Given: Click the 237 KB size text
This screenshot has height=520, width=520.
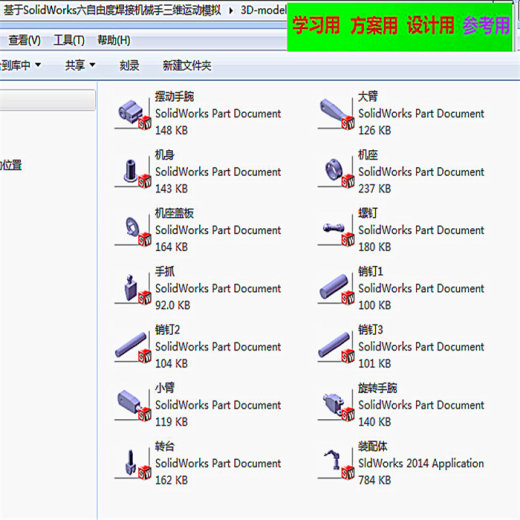Looking at the screenshot, I should 375,189.
